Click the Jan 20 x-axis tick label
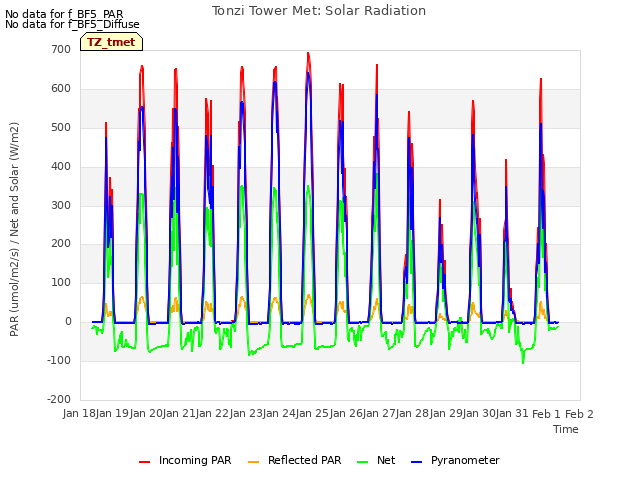This screenshot has width=640, height=480. 146,414
